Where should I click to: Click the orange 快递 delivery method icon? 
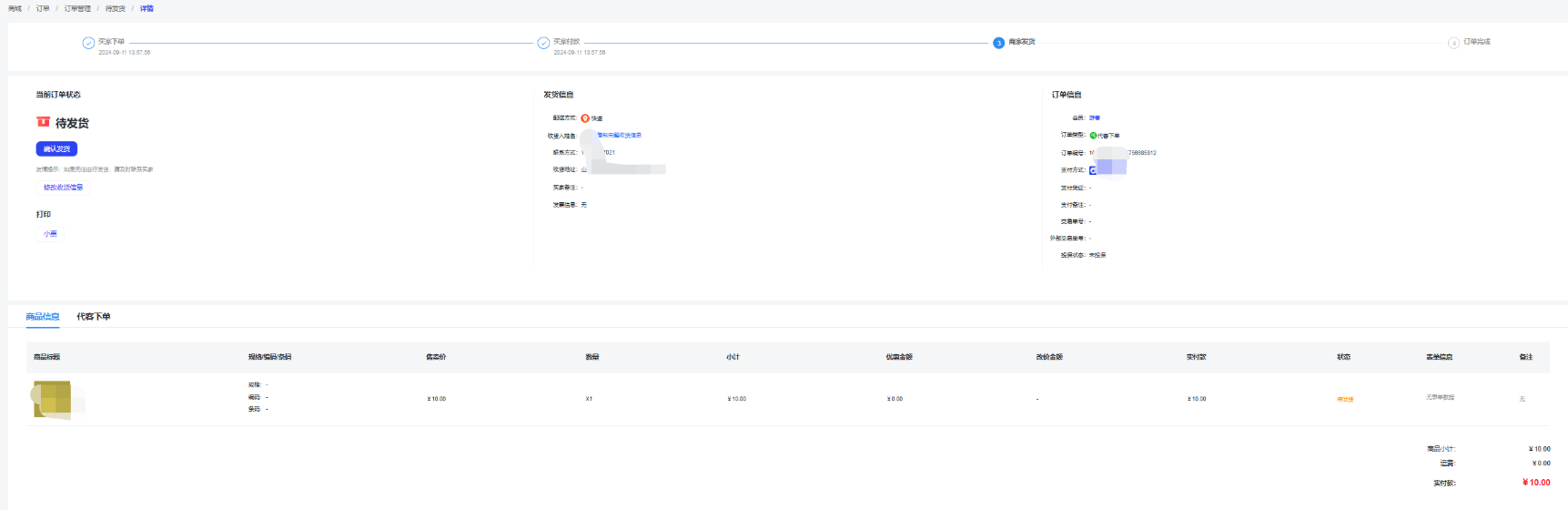585,118
